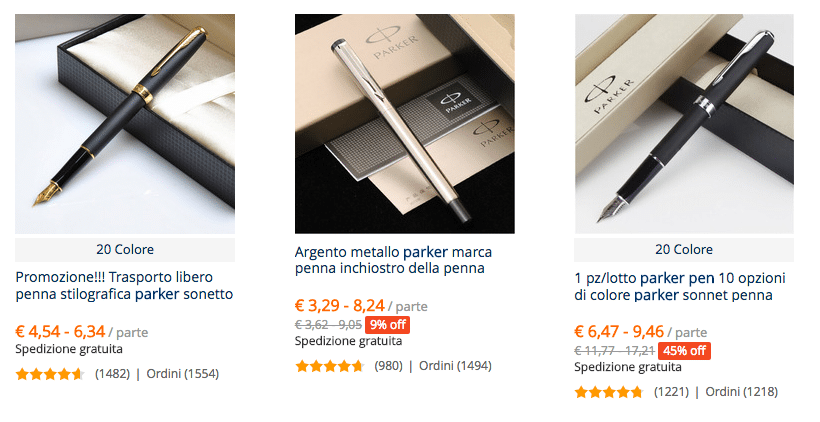Click the Ordini (1218) orders link
Screen dimensions: 820x422
coord(742,392)
